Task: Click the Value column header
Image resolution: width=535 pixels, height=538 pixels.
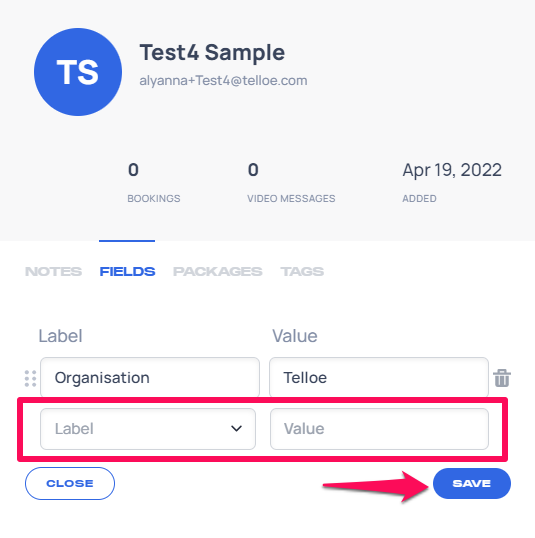Action: [295, 336]
